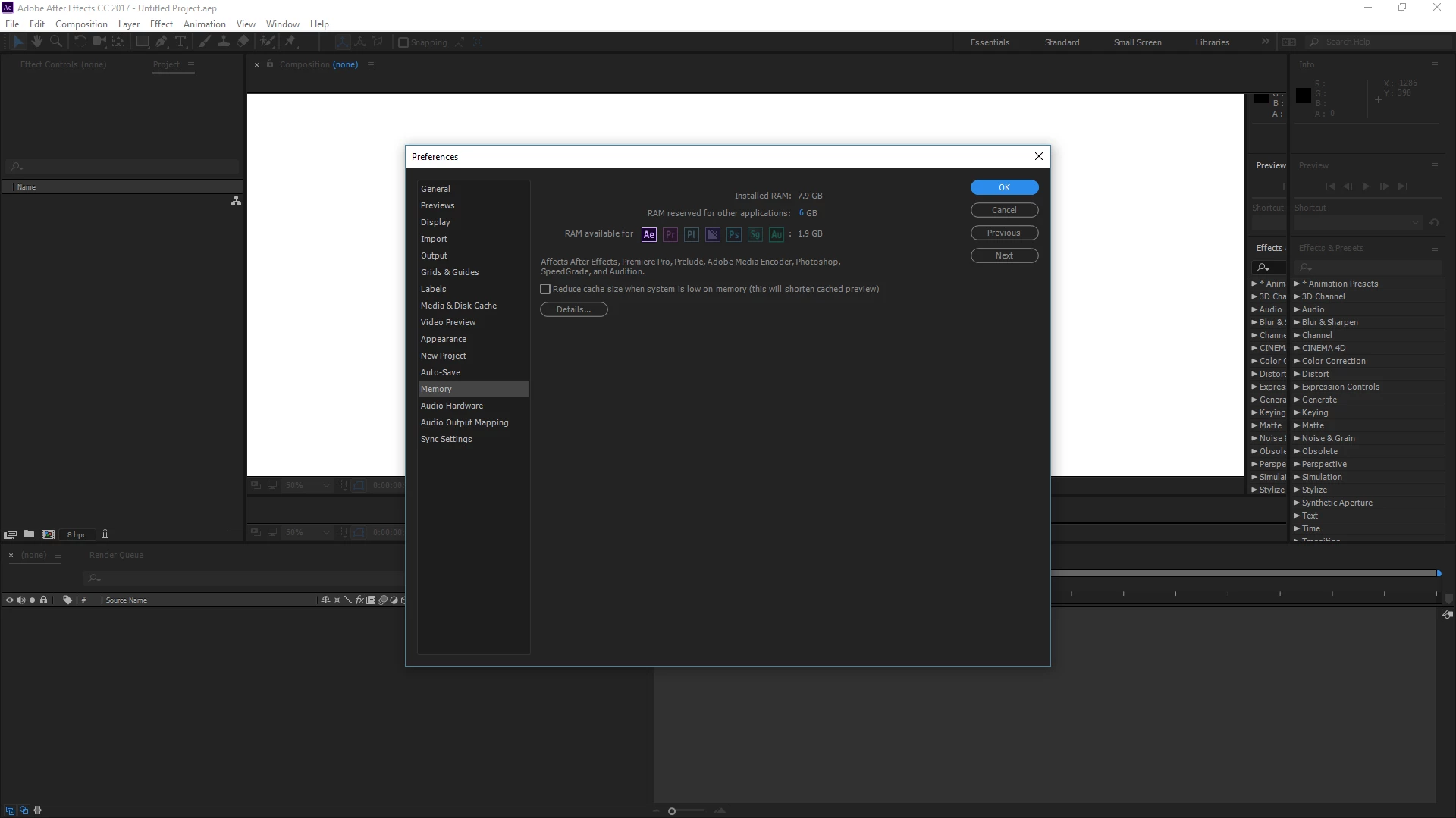
Task: Toggle the audio speaker column in timeline
Action: pyautogui.click(x=21, y=600)
